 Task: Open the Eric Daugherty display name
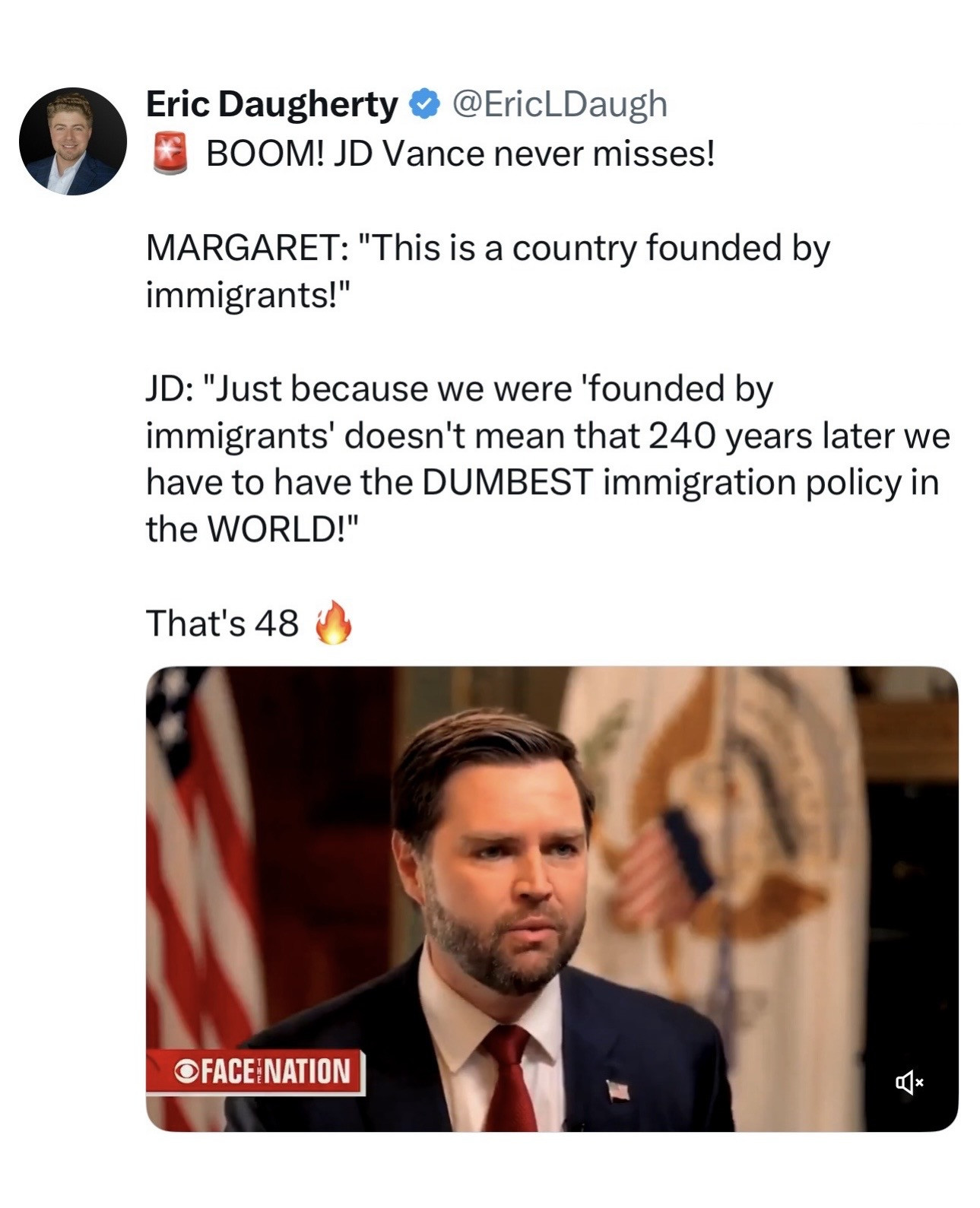(271, 104)
